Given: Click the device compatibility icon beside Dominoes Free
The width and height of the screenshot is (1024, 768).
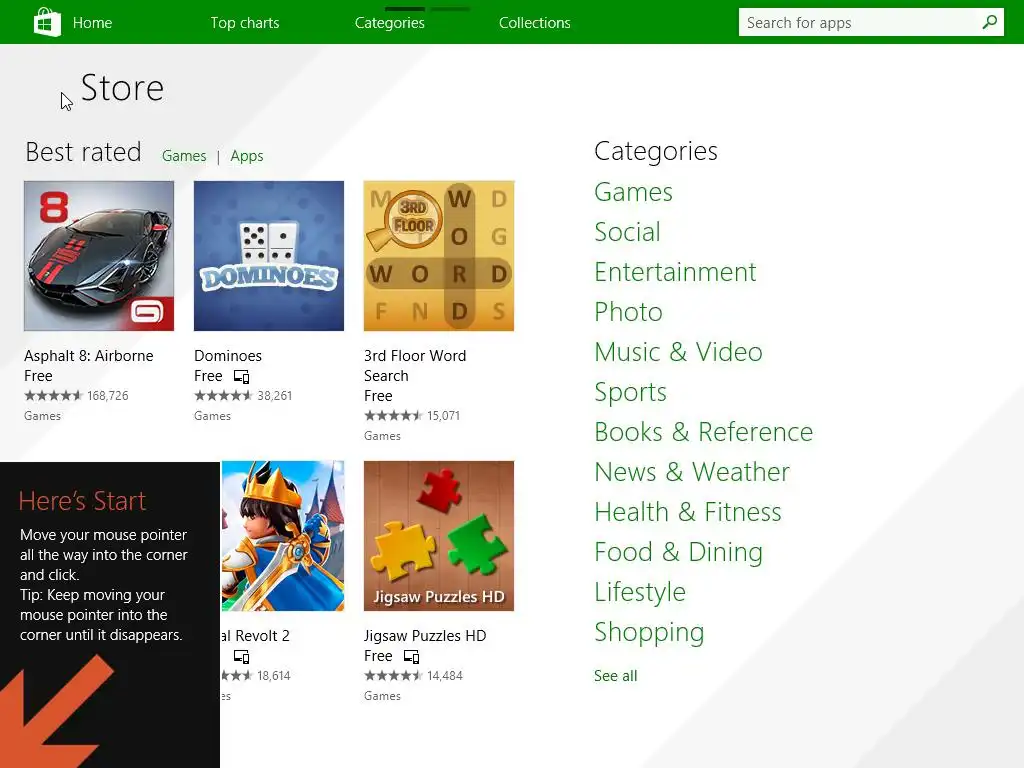Looking at the screenshot, I should [x=242, y=377].
